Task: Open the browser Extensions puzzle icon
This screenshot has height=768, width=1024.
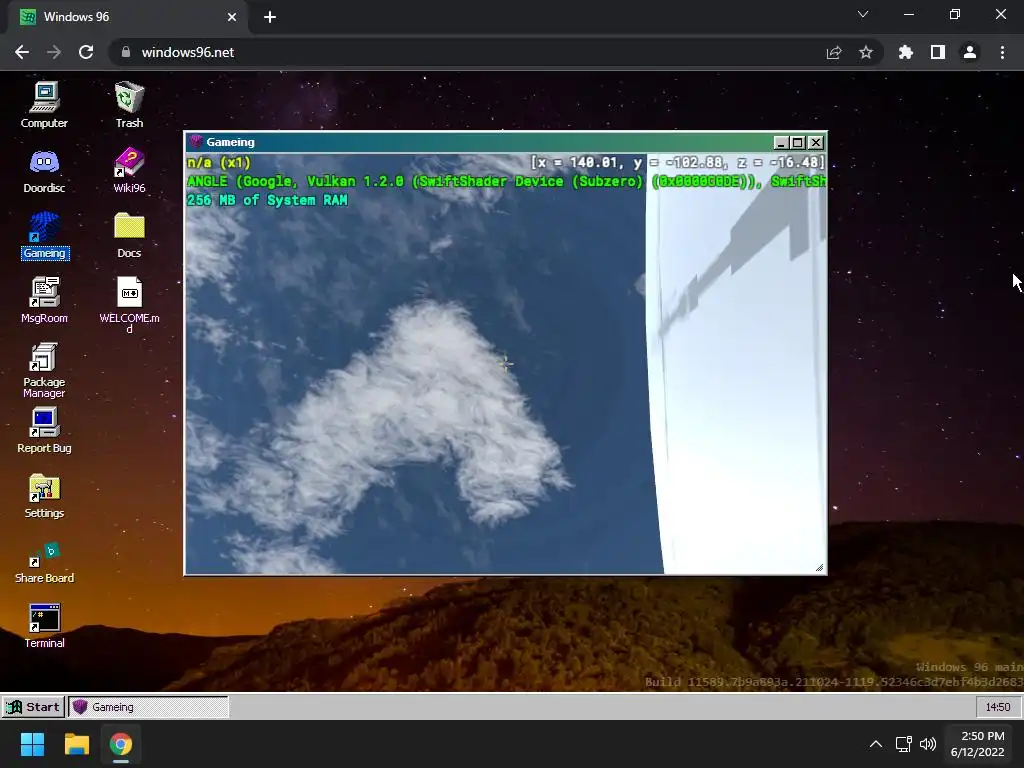Action: [x=906, y=52]
